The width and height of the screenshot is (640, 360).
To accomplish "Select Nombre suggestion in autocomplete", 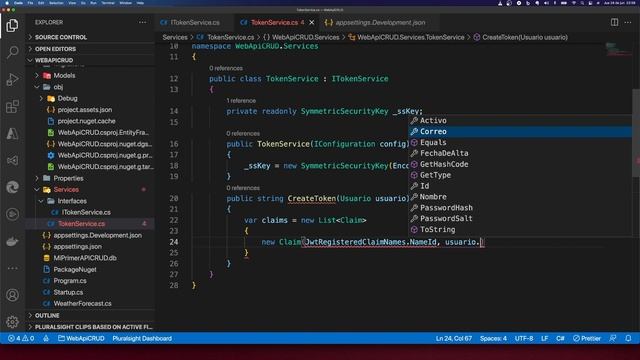I will point(520,197).
